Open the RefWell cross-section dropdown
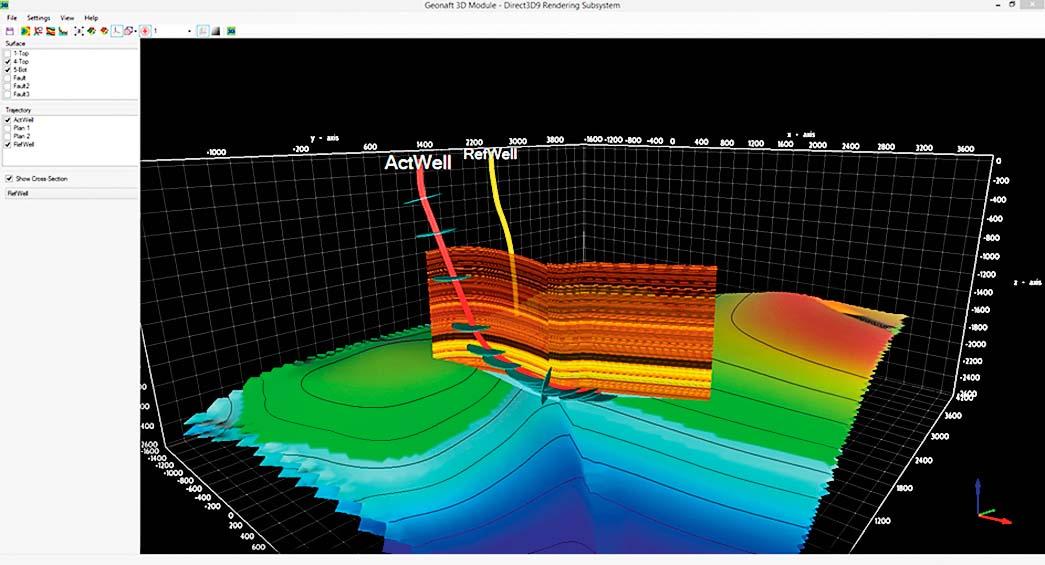The width and height of the screenshot is (1045, 565). click(70, 194)
